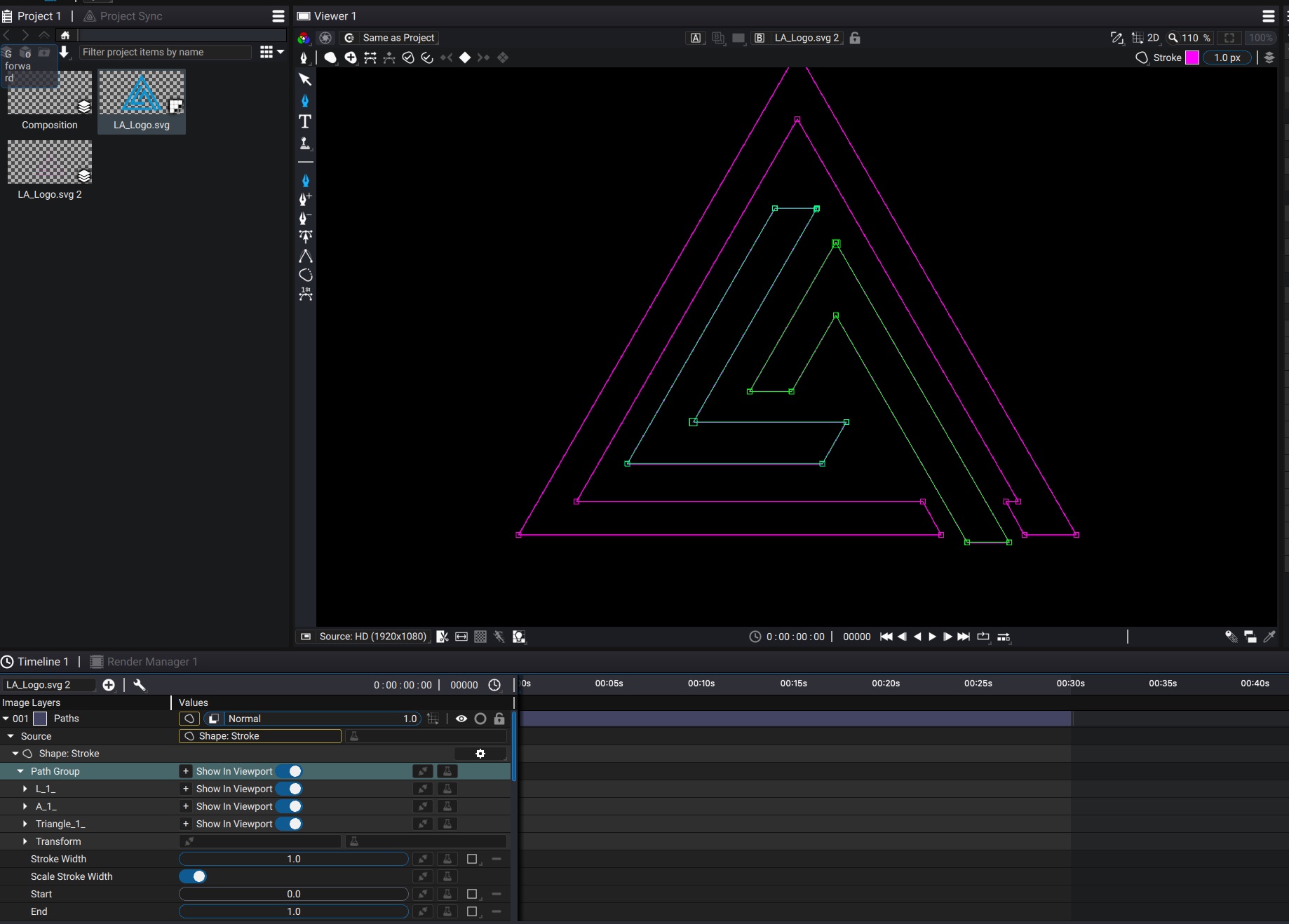Screen dimensions: 1289x924
Task: Hide the Paths layer with eye icon
Action: click(461, 719)
